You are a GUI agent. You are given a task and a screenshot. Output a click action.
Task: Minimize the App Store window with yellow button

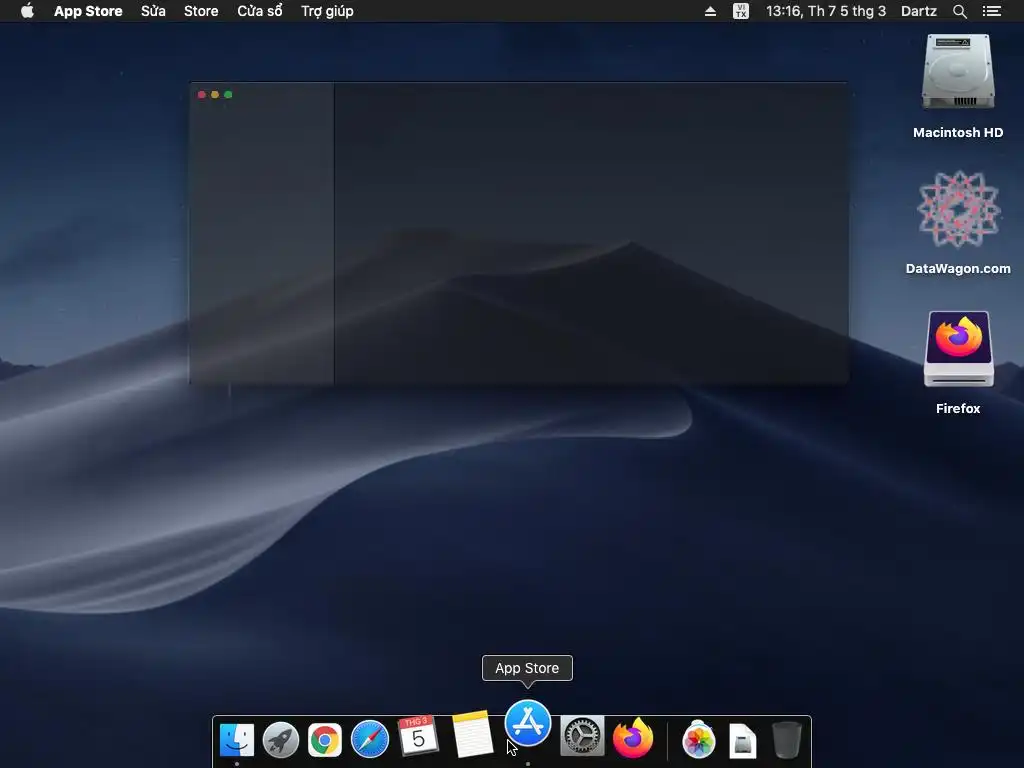(215, 95)
